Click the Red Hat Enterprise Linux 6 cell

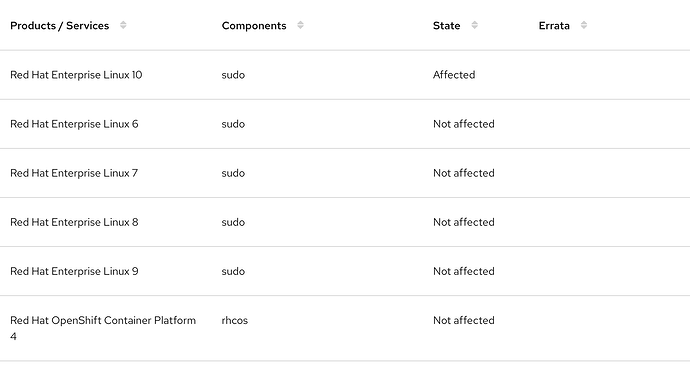coord(74,124)
